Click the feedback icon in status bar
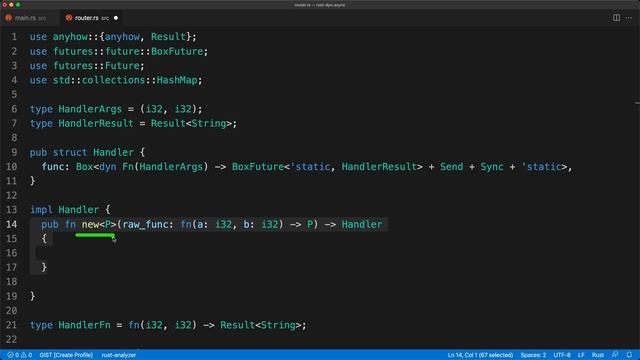This screenshot has height=360, width=640. coord(615,355)
